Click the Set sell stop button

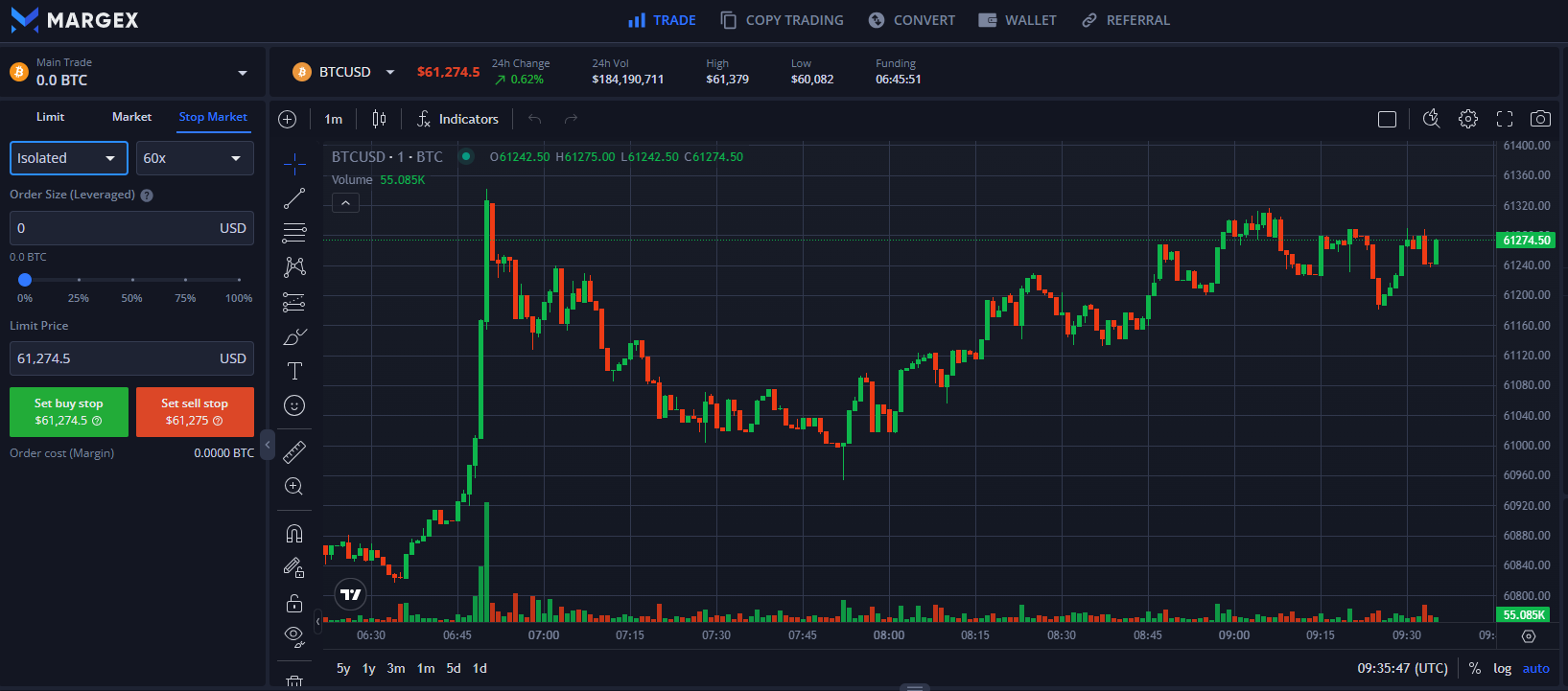195,412
